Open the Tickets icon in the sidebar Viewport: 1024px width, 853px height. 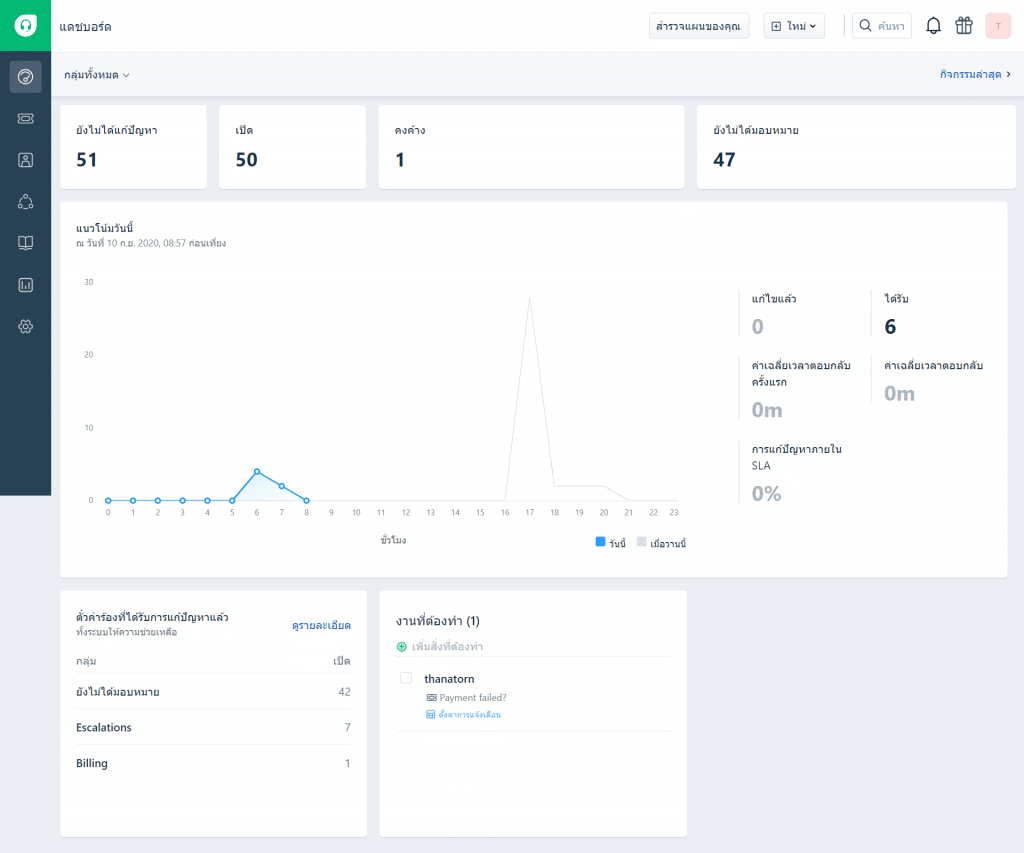25,118
